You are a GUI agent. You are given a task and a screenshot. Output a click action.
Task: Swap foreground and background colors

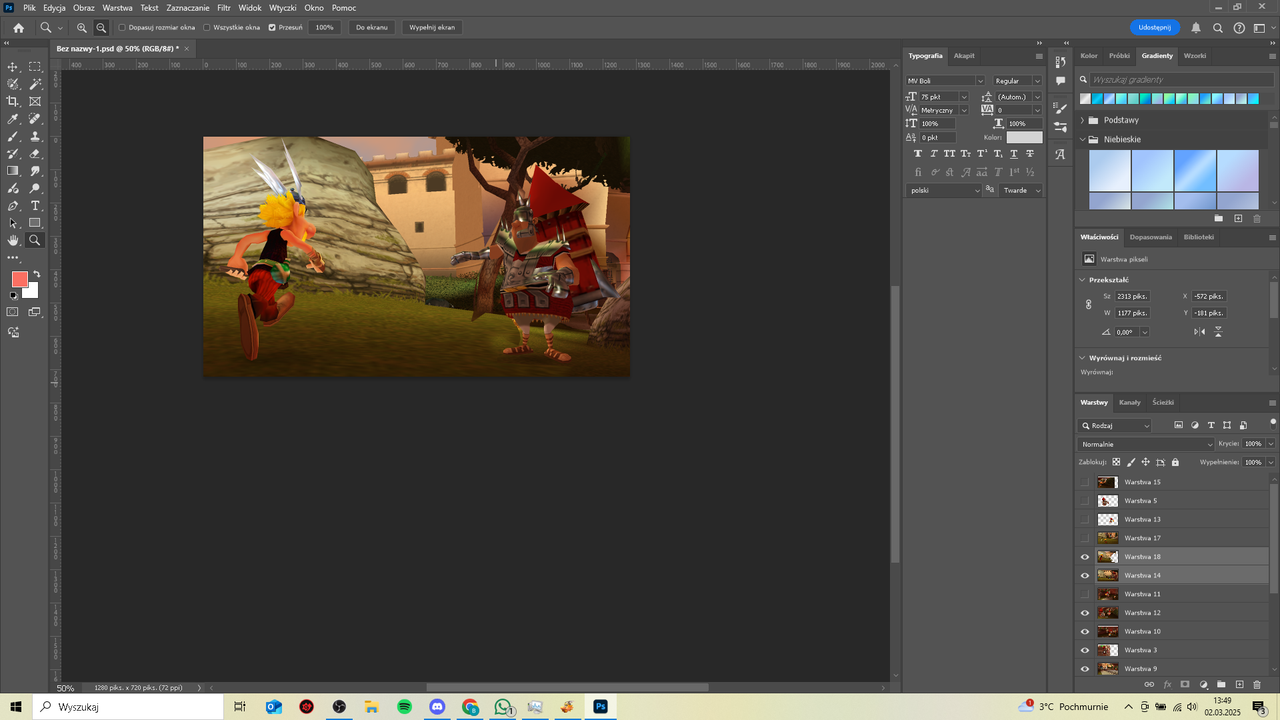tap(37, 274)
